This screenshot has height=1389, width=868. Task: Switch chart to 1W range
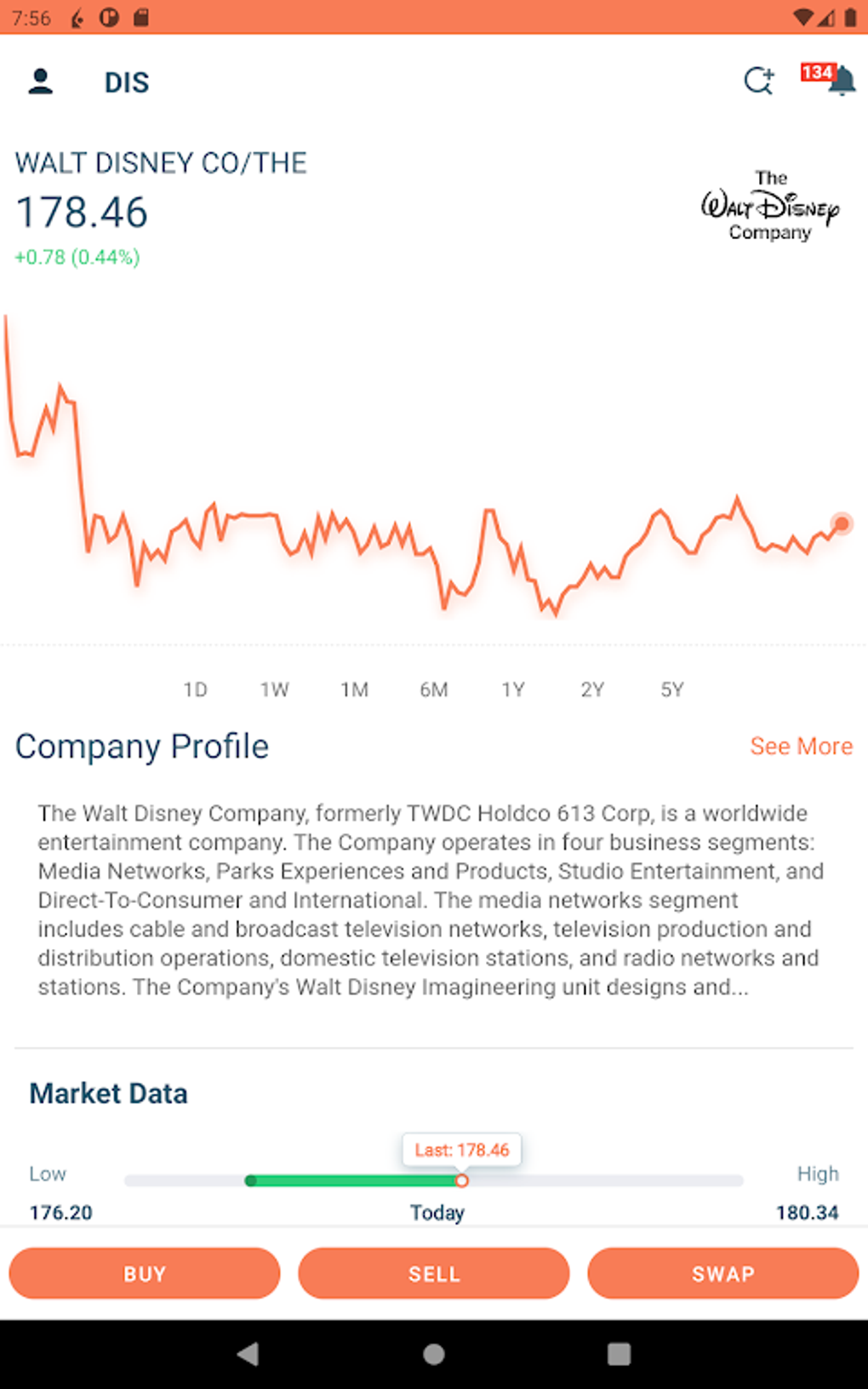(x=274, y=689)
